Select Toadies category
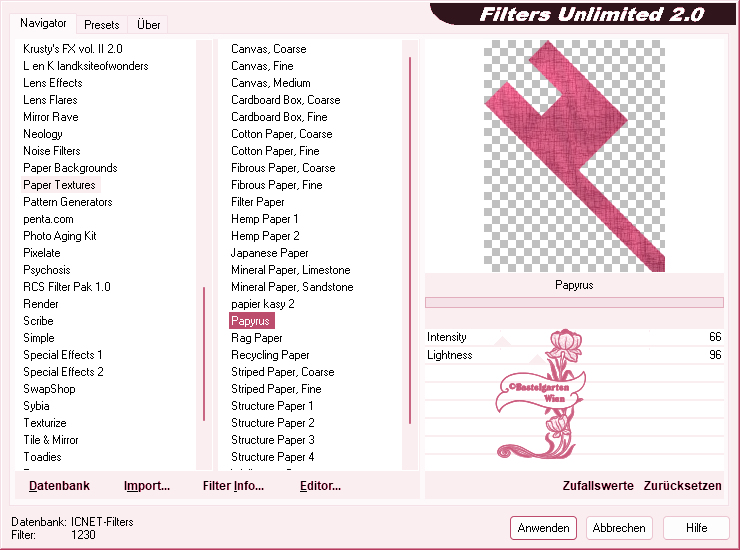The image size is (740, 550). (42, 457)
